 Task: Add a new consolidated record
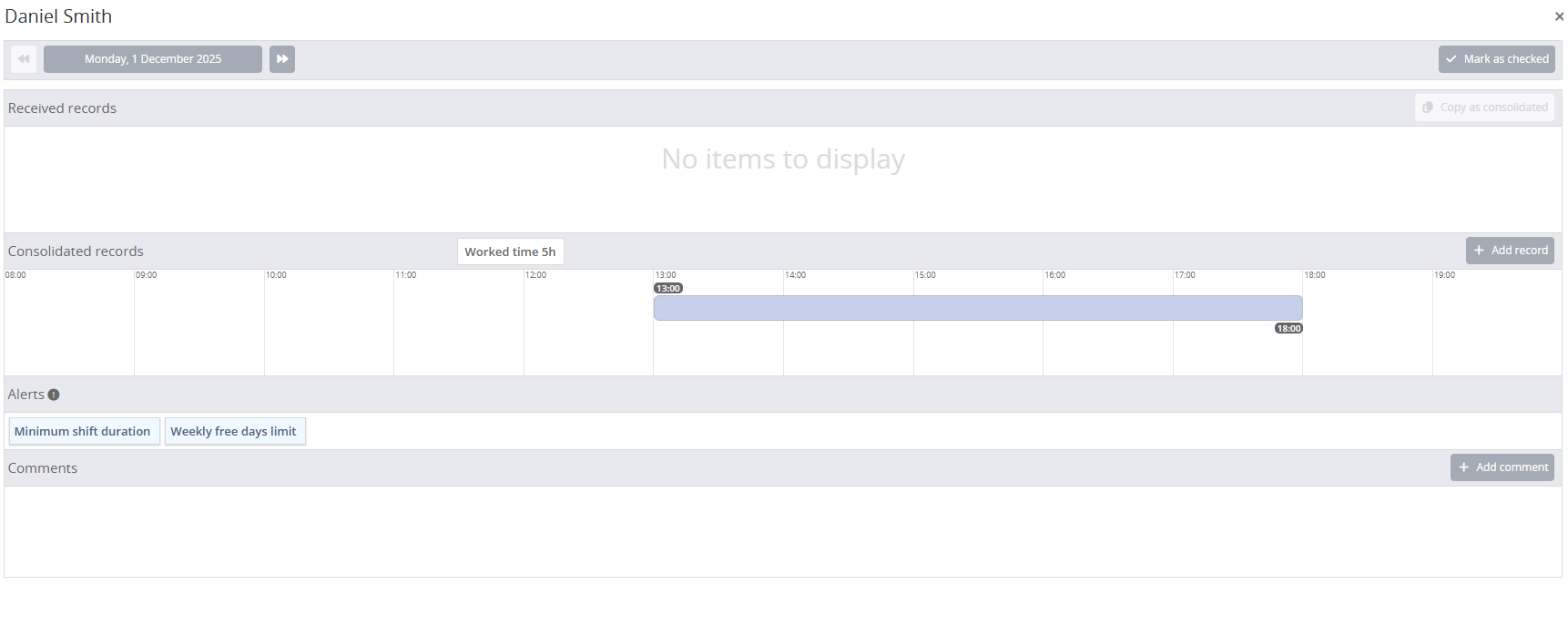pyautogui.click(x=1510, y=251)
